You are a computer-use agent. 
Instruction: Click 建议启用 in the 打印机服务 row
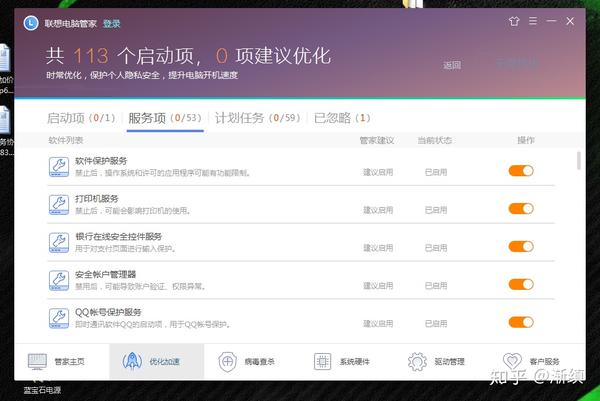click(378, 210)
